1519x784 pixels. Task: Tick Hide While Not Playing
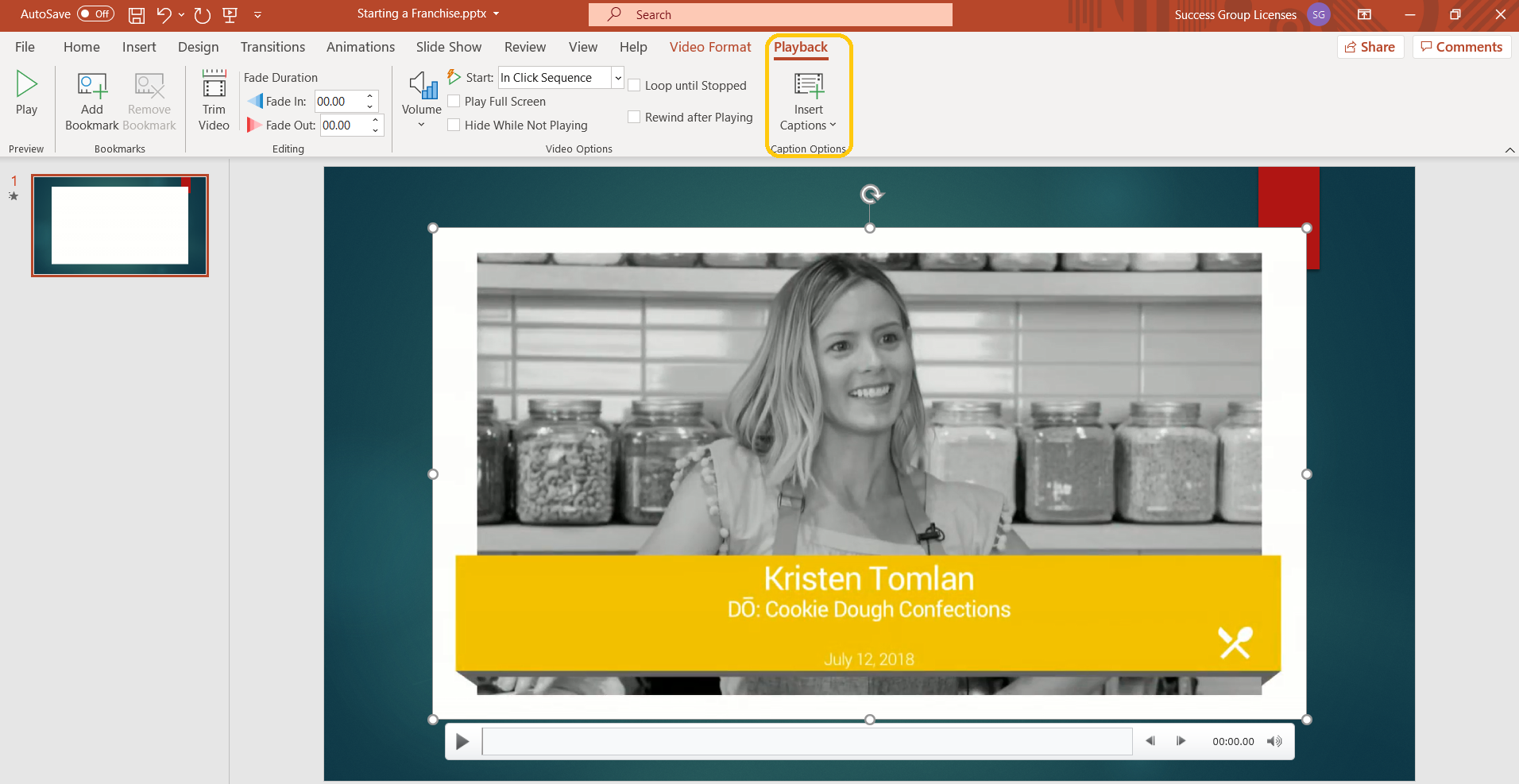[454, 125]
